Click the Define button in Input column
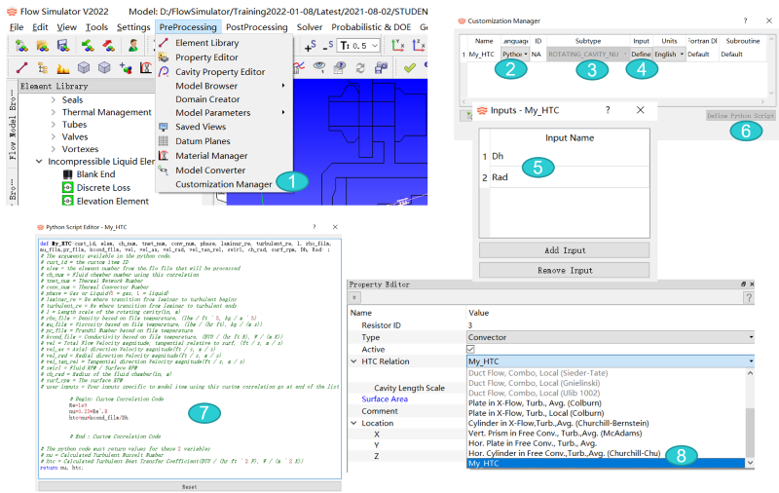The image size is (779, 493). click(x=641, y=54)
